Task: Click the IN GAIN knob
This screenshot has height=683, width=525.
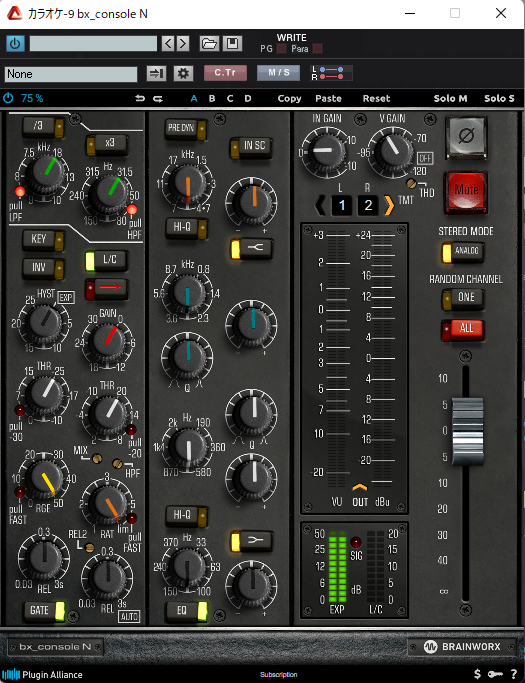Action: coord(326,150)
